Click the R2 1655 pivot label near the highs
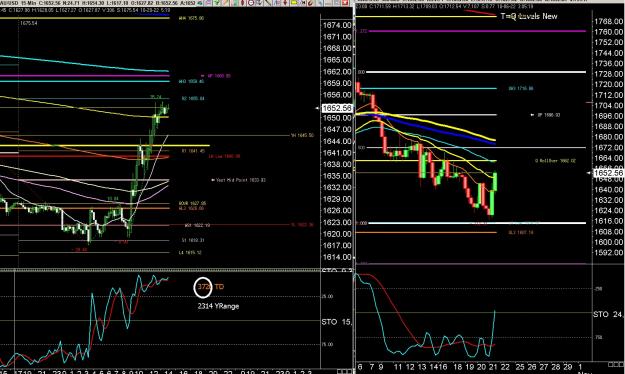Viewport: 625px width, 374px height. click(193, 98)
